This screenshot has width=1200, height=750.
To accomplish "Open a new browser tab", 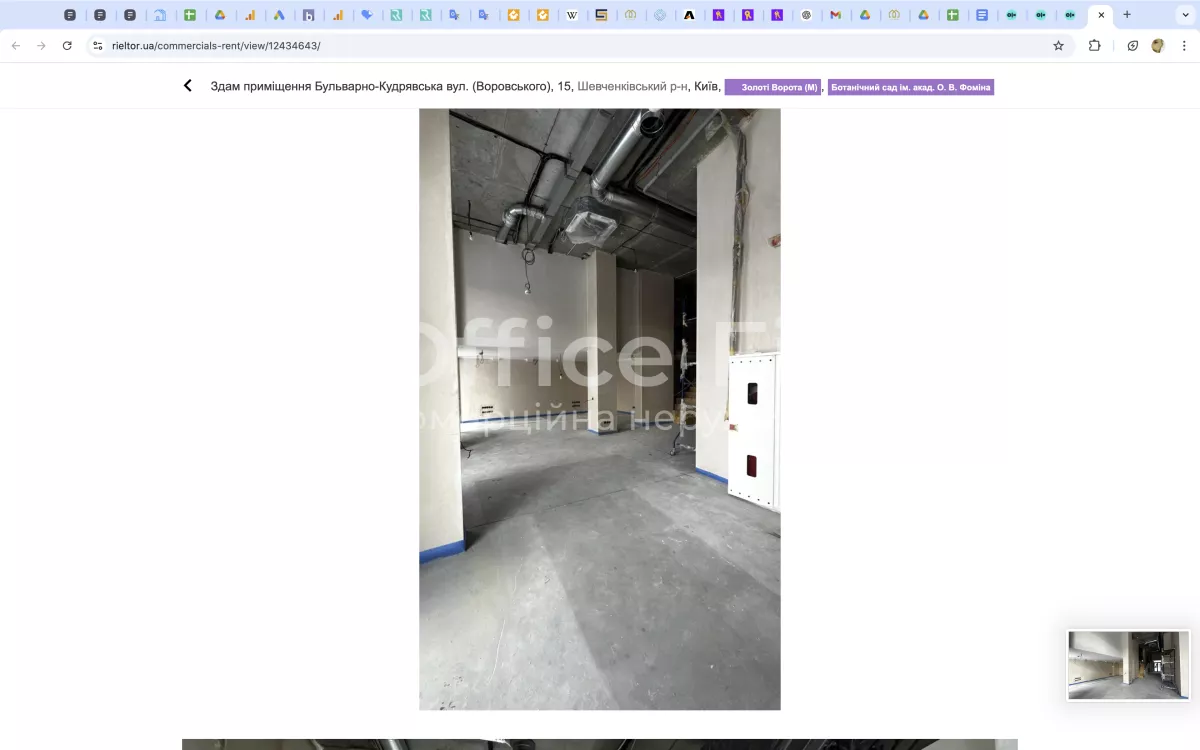I will point(1127,15).
